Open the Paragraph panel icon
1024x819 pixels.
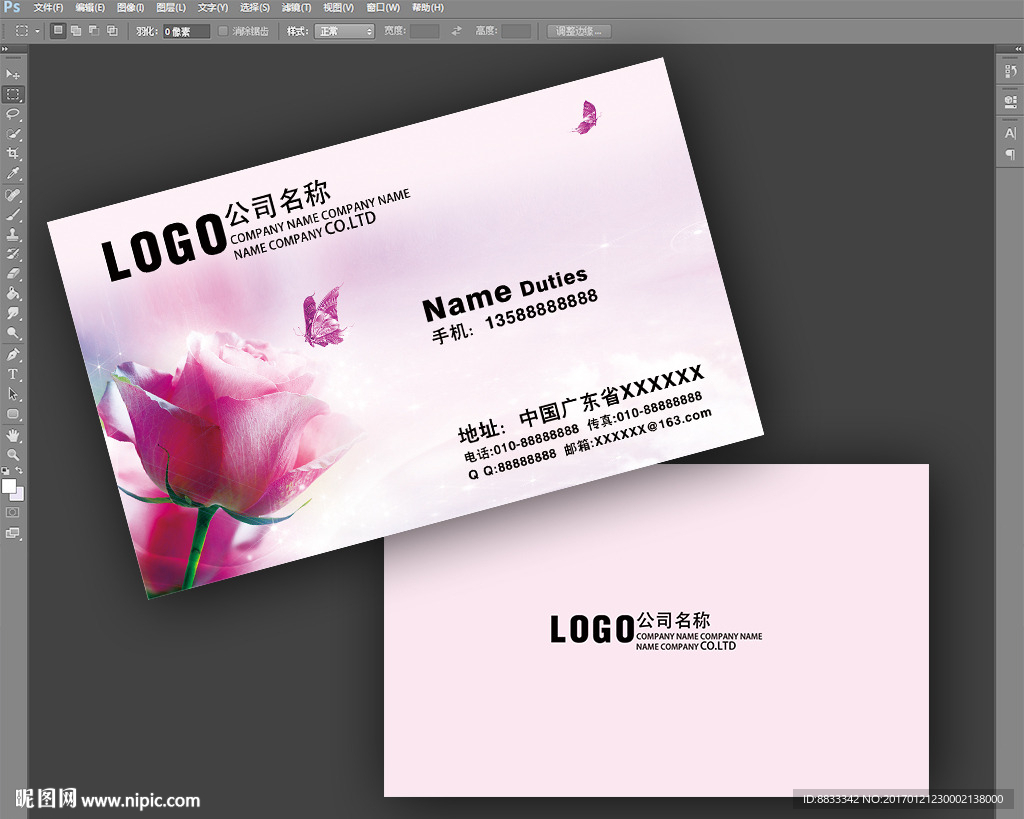(1010, 154)
